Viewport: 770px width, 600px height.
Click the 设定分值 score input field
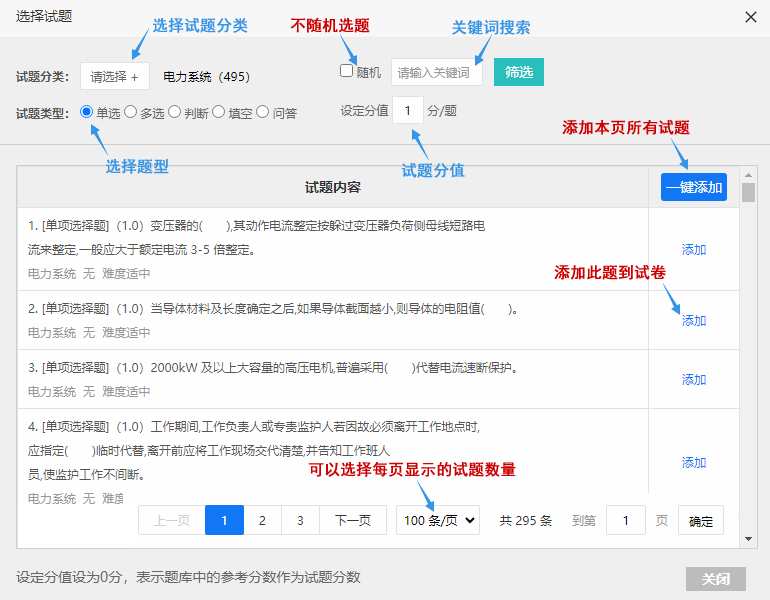[x=408, y=110]
